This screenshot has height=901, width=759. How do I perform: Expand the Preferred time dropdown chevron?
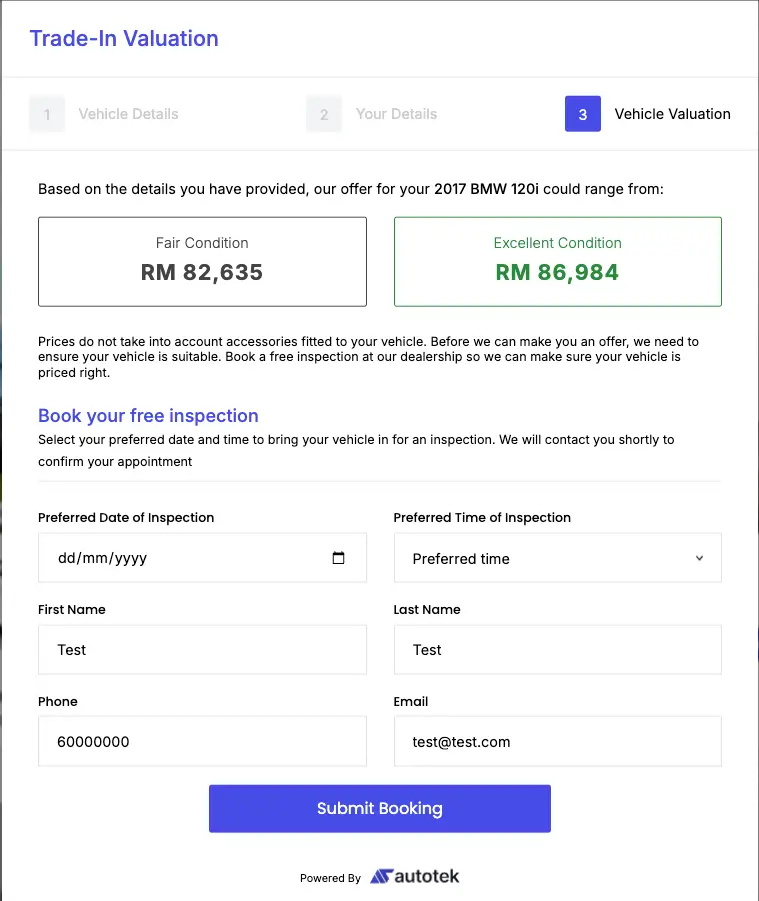699,558
